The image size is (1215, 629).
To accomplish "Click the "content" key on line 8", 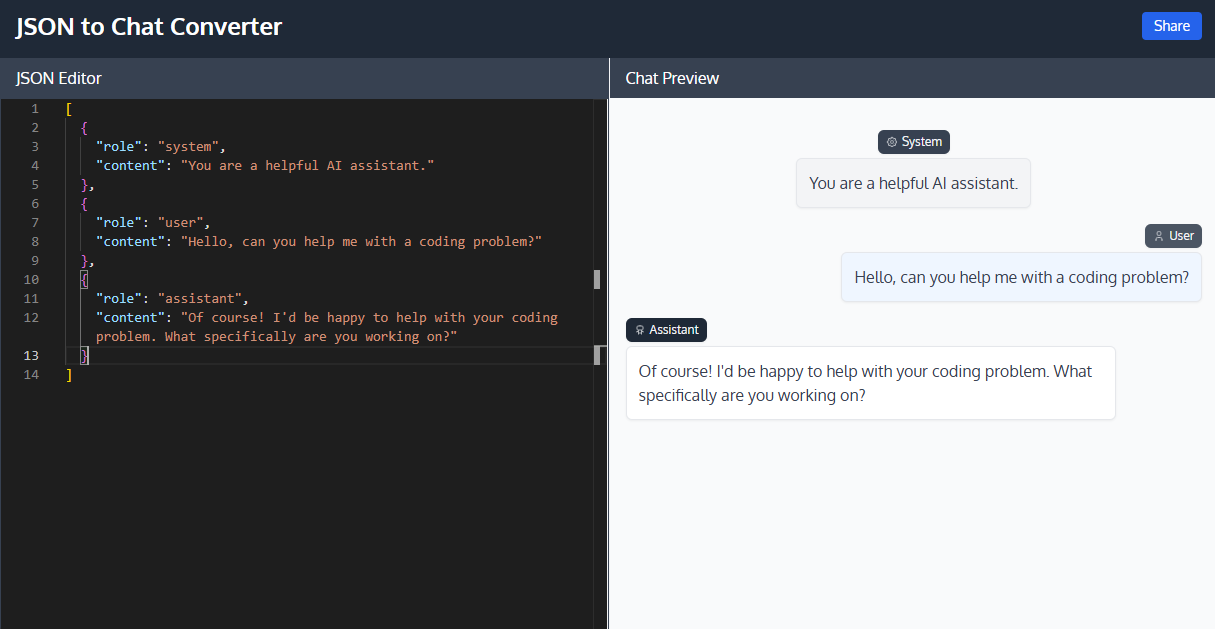I will (x=130, y=241).
